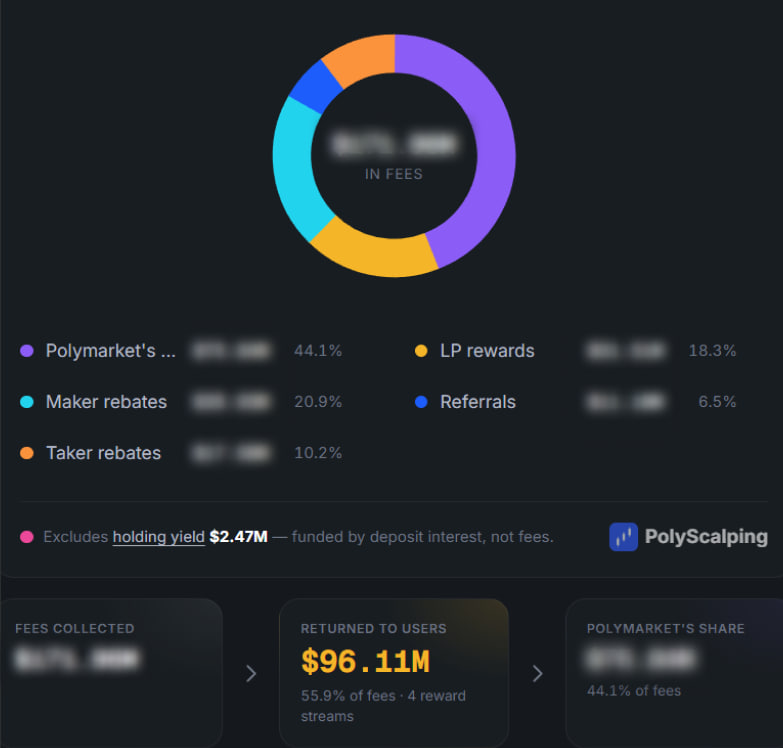This screenshot has width=783, height=748.
Task: Select the cyan donut chart segment
Action: (x=294, y=167)
